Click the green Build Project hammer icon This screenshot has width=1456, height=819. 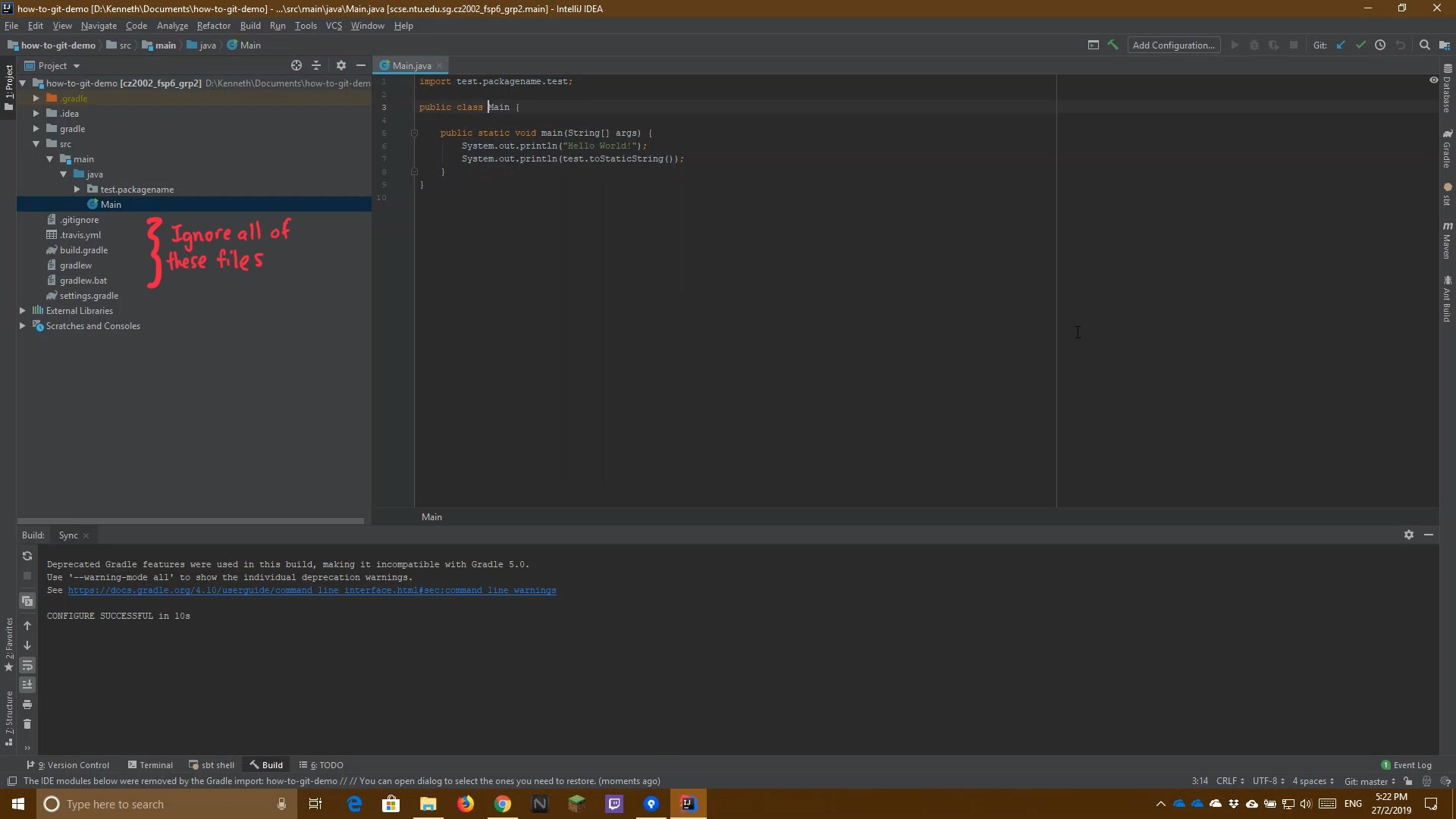click(1112, 45)
